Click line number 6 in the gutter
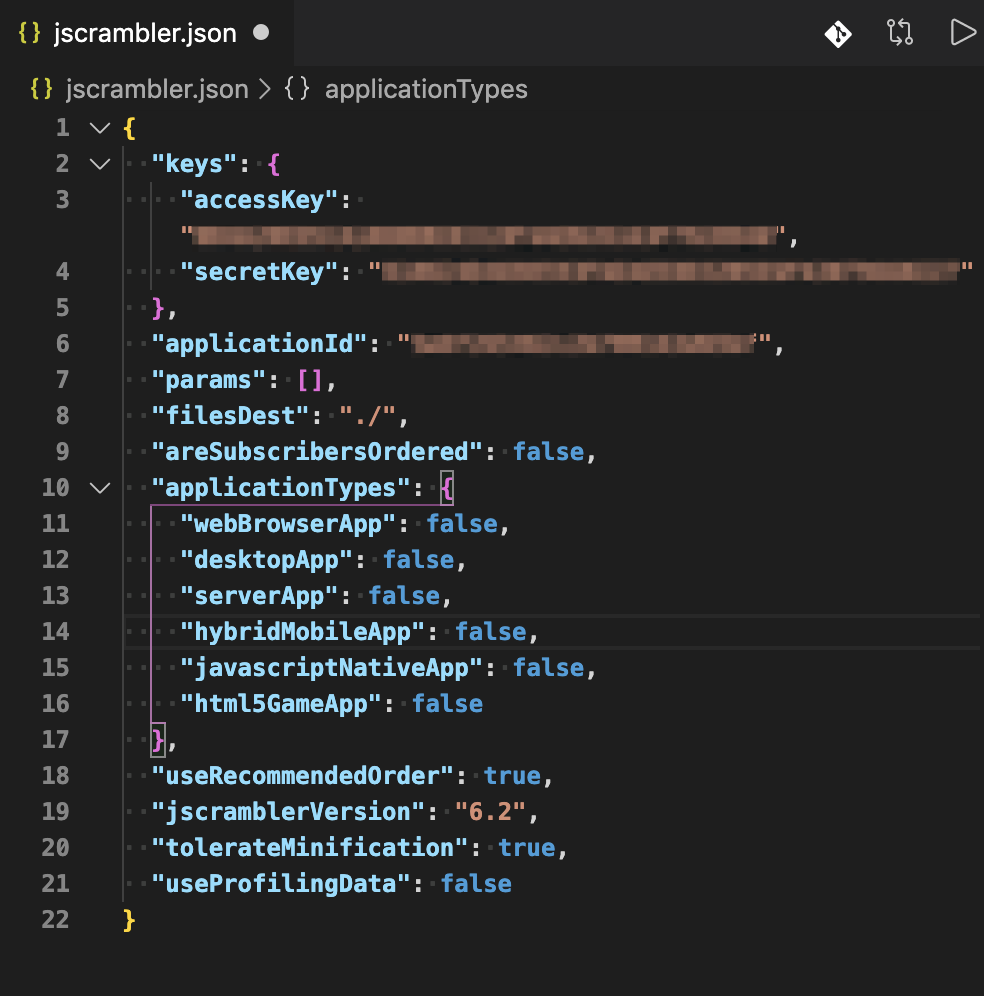This screenshot has height=996, width=984. (62, 344)
